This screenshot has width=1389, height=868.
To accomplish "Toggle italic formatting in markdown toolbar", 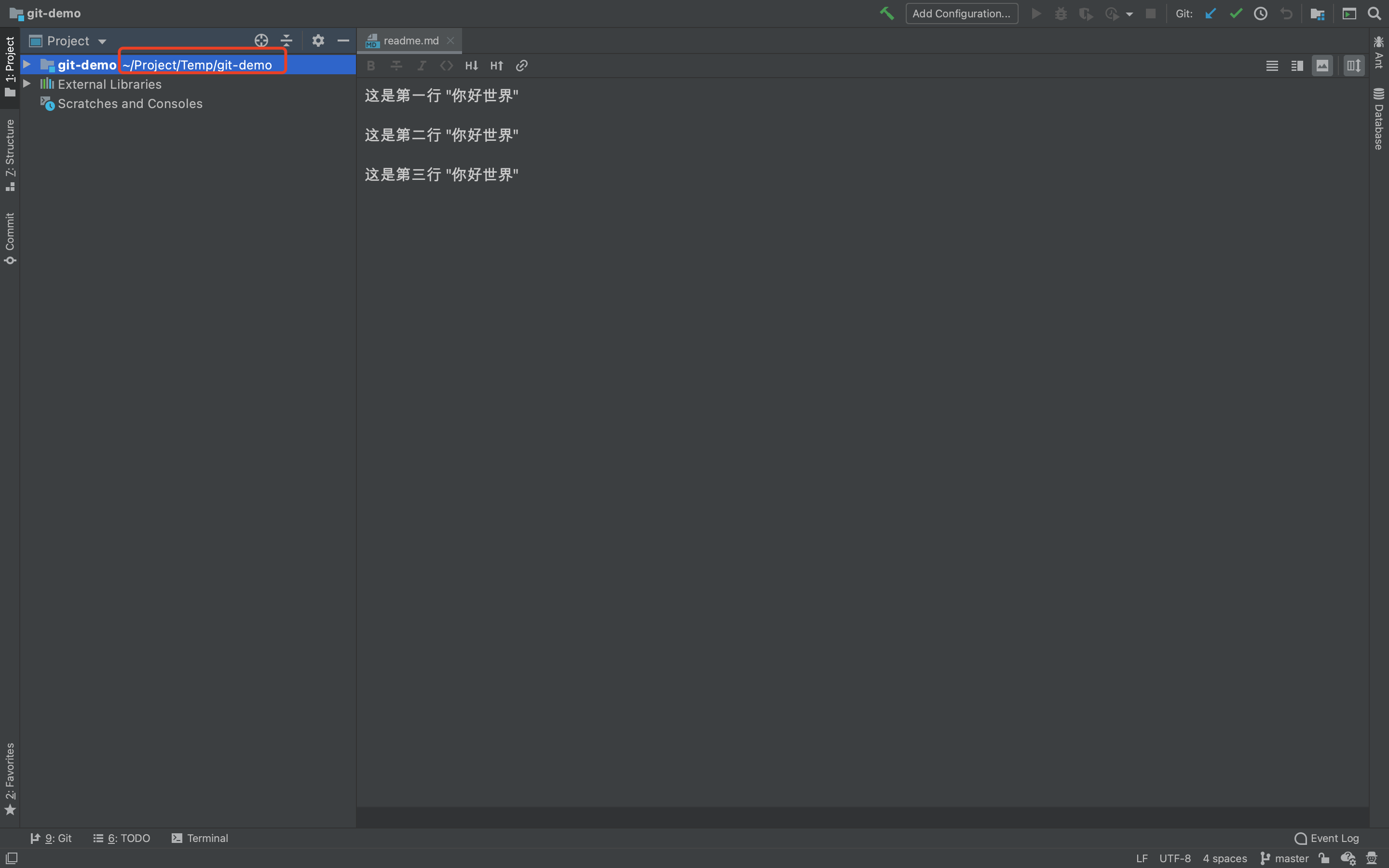I will 422,66.
